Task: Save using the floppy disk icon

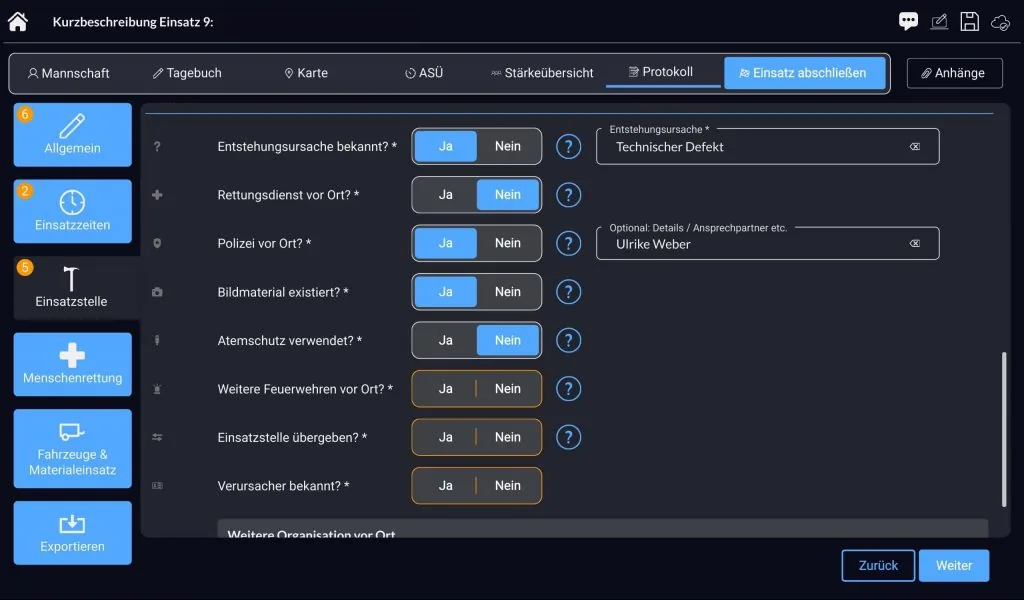Action: click(969, 22)
